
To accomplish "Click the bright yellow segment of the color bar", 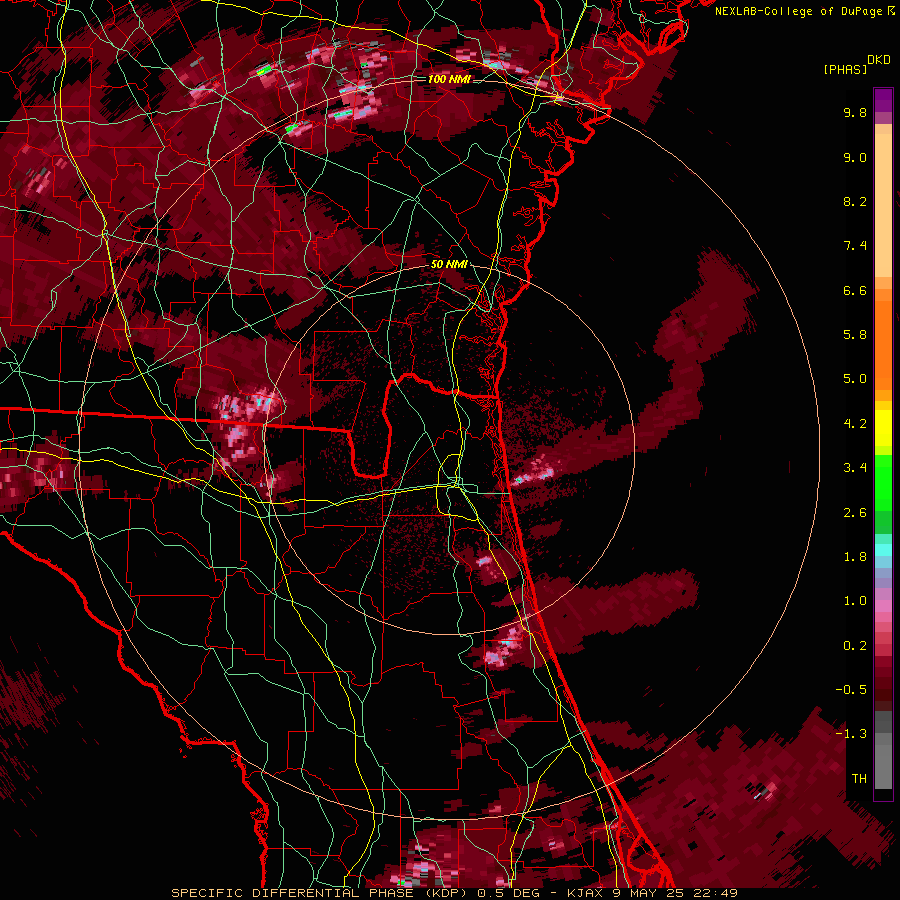I will point(883,428).
